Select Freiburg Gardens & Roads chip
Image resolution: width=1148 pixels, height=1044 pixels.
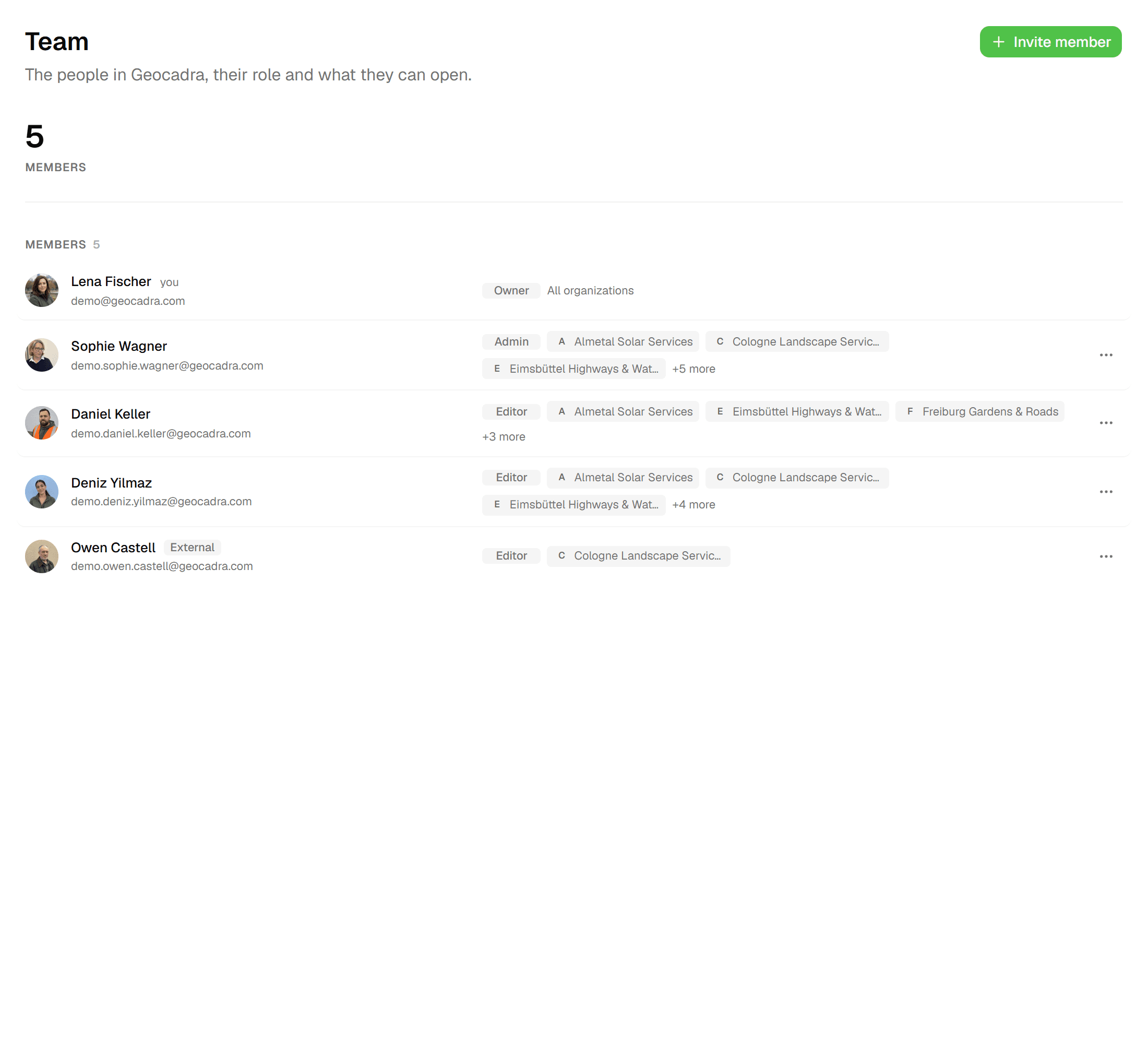[x=979, y=411]
